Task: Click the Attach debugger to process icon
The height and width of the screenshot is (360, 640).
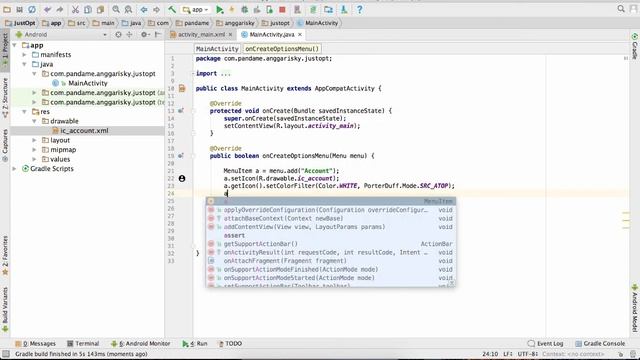Action: coord(269,9)
